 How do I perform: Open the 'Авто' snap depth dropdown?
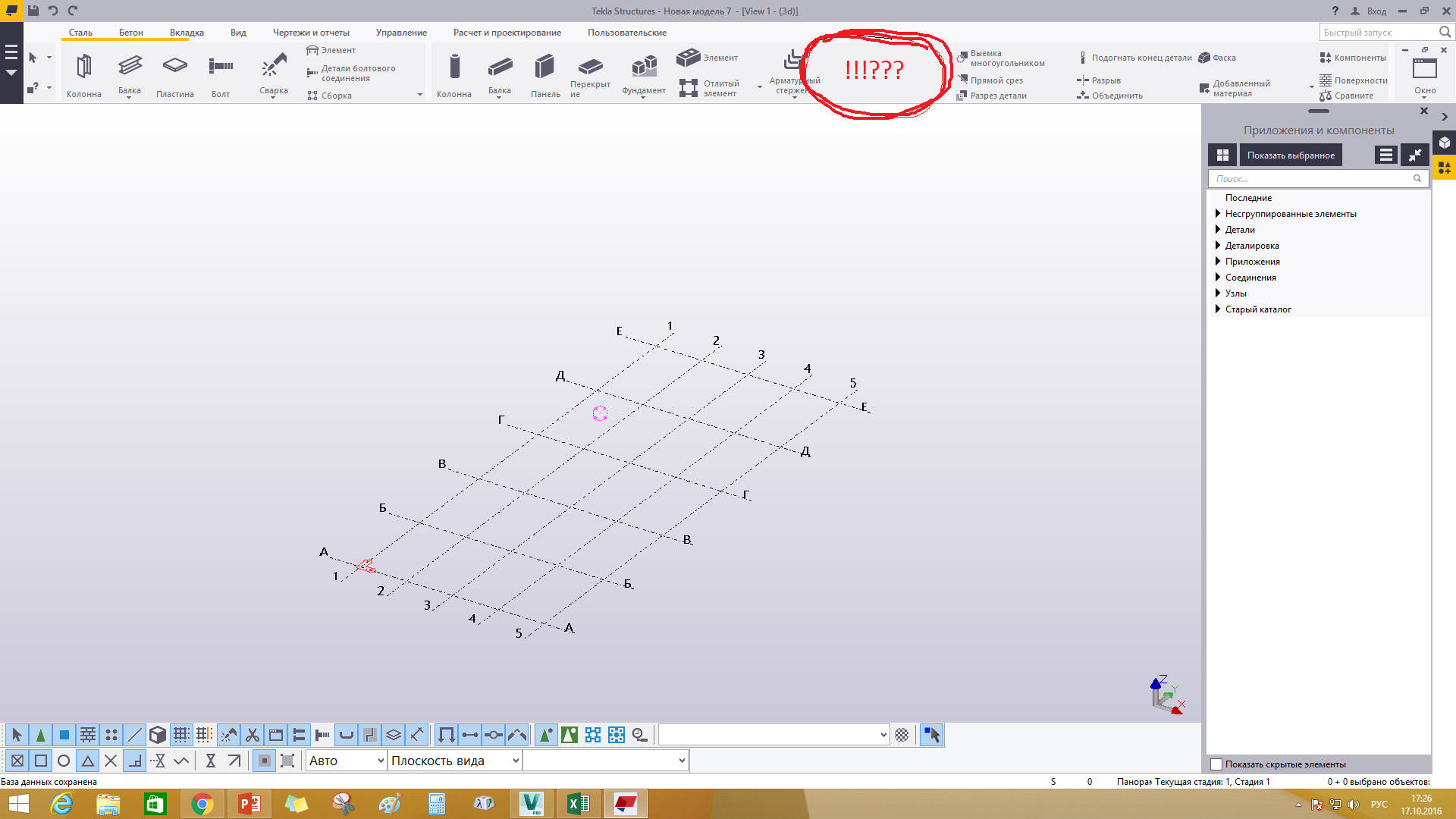click(347, 761)
